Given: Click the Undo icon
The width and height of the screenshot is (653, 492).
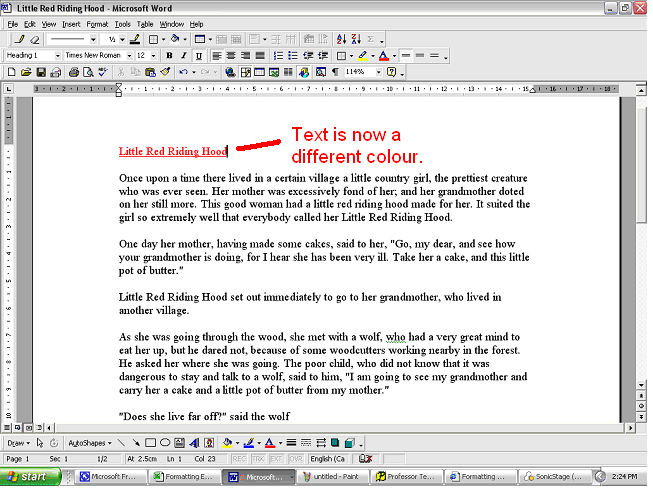Looking at the screenshot, I should coord(182,73).
